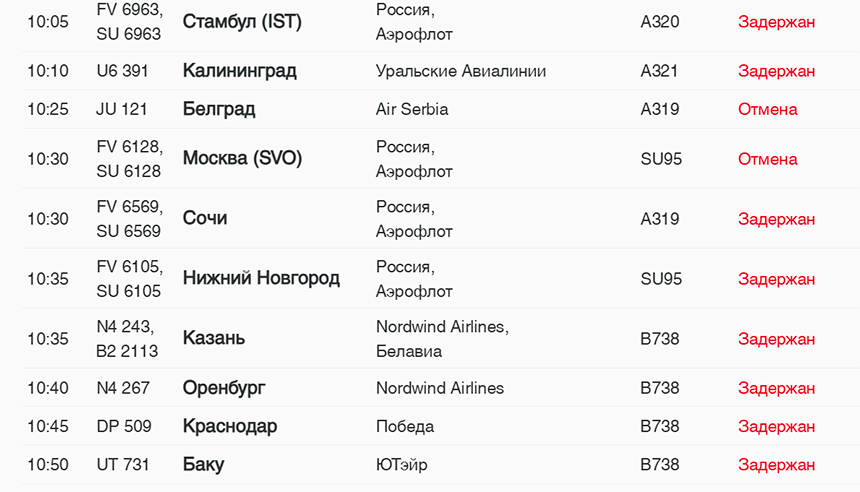Open the Нижний Новгород flight

click(x=261, y=279)
